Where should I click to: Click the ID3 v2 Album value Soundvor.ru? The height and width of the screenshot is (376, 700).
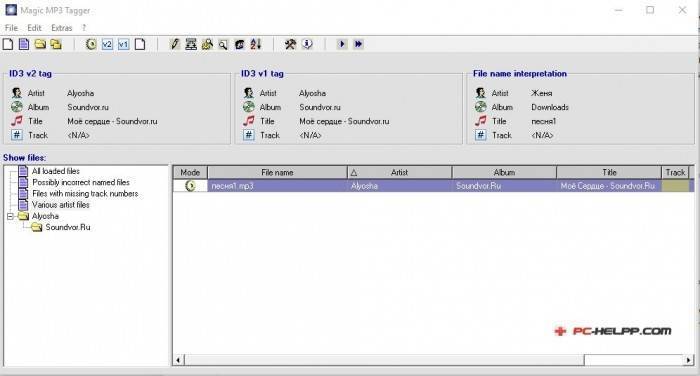88,107
